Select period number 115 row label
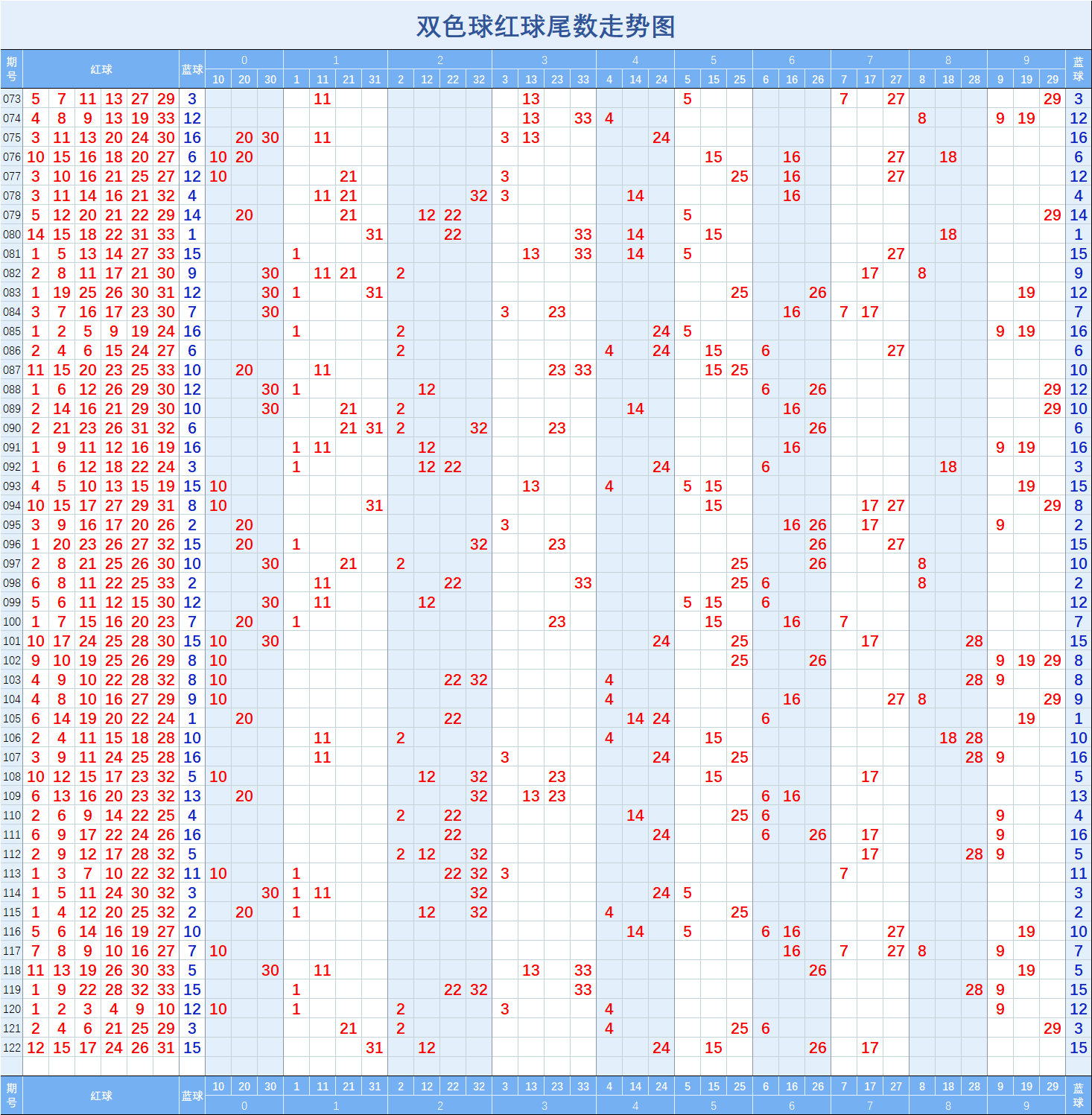The height and width of the screenshot is (1115, 1092). click(12, 912)
